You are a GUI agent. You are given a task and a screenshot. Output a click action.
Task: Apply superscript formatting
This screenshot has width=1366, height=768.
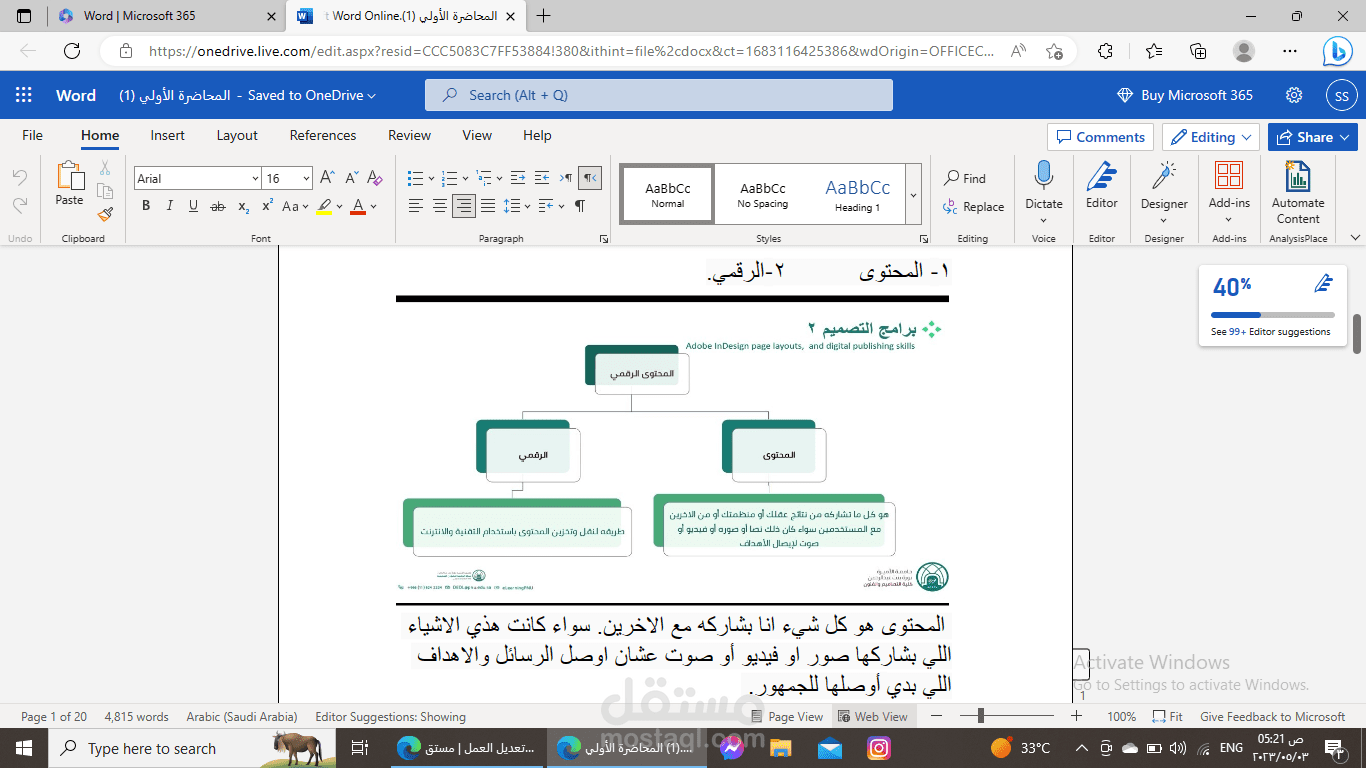[267, 206]
